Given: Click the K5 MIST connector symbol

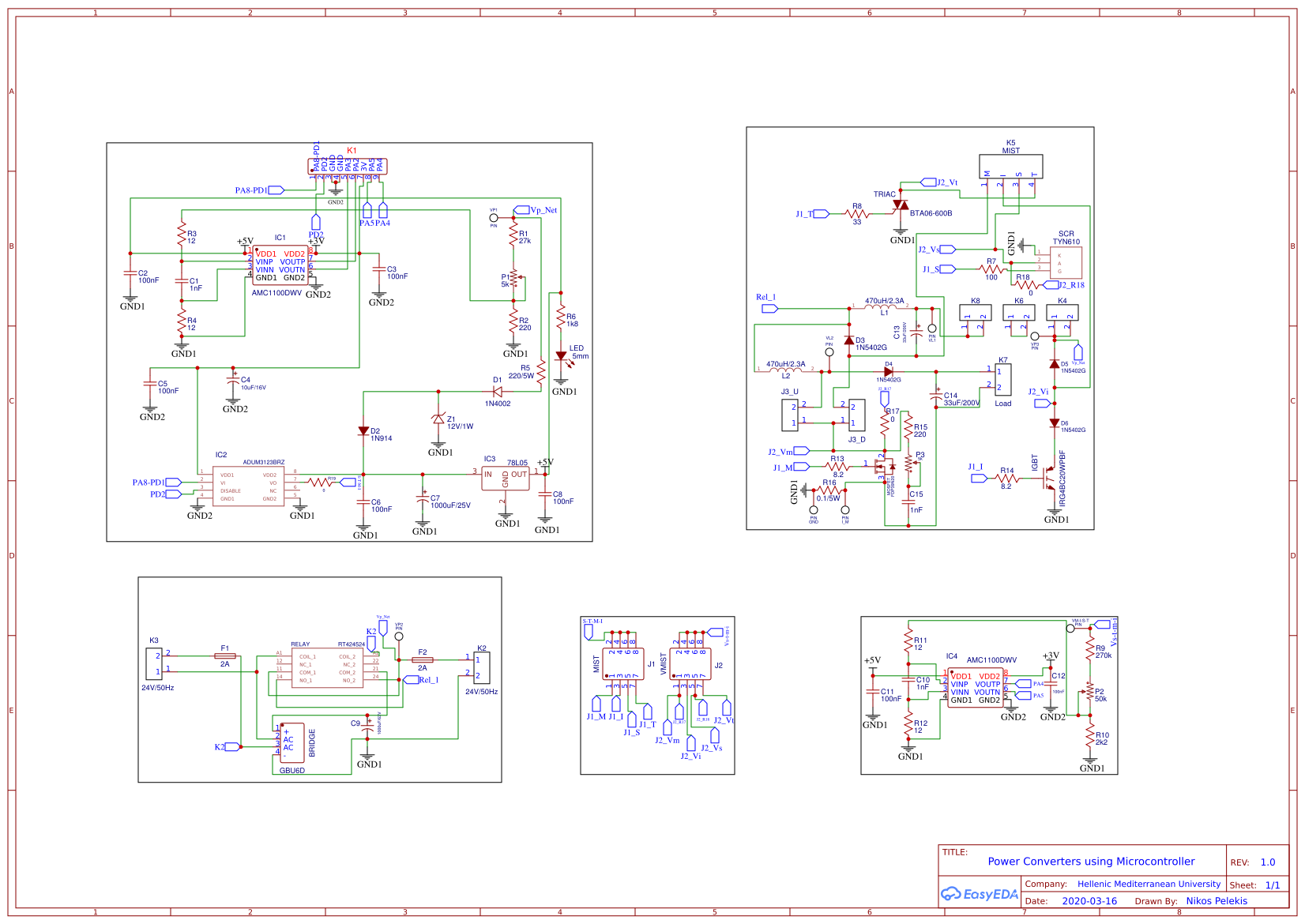Looking at the screenshot, I should pyautogui.click(x=1010, y=166).
